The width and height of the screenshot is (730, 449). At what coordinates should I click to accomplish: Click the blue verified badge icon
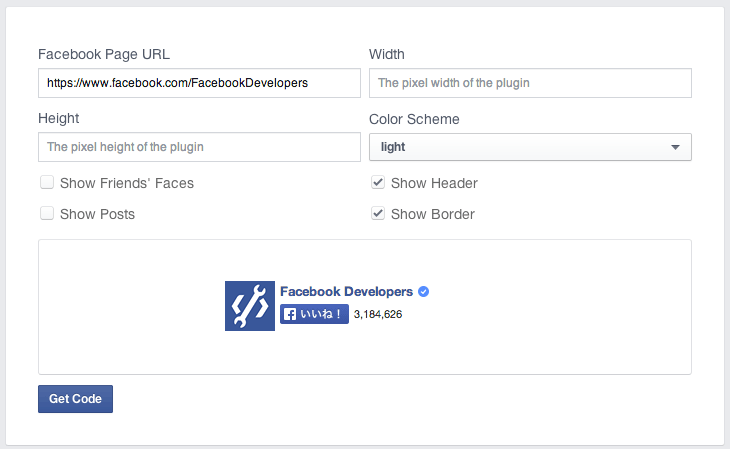423,292
